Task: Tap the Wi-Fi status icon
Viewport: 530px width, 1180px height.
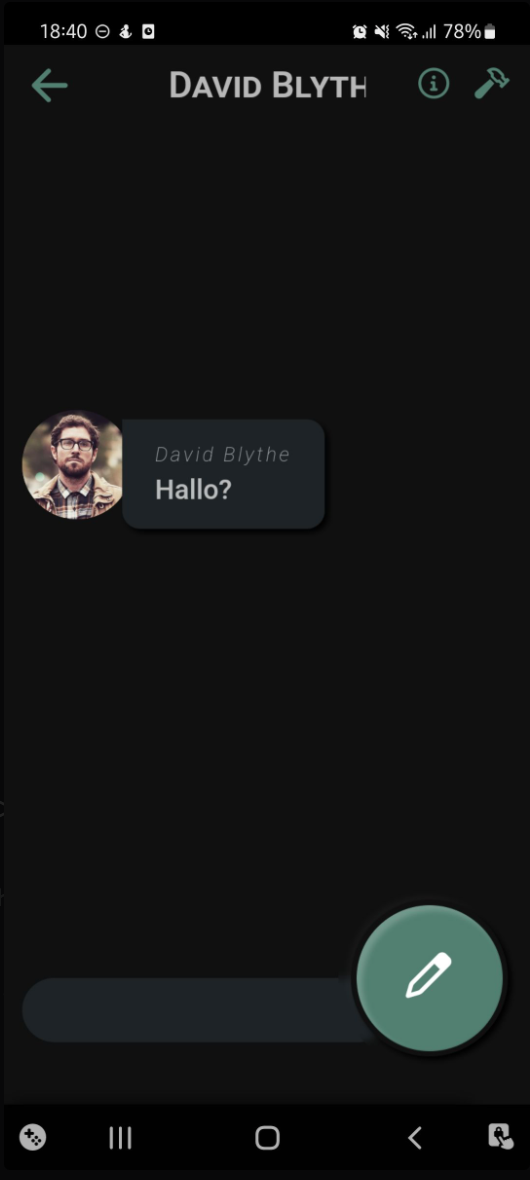Action: (407, 32)
